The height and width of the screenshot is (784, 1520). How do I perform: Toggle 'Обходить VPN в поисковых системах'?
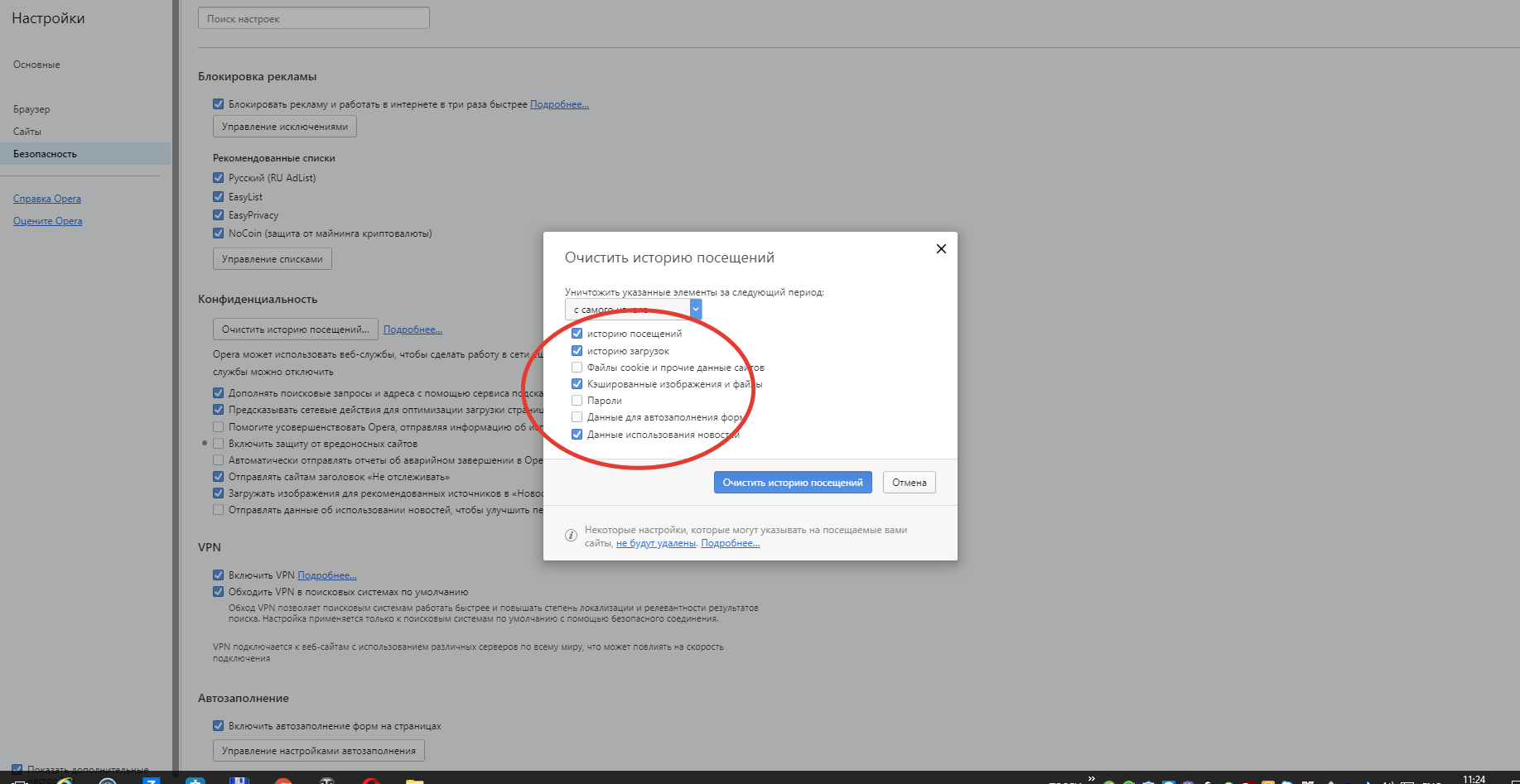click(219, 592)
